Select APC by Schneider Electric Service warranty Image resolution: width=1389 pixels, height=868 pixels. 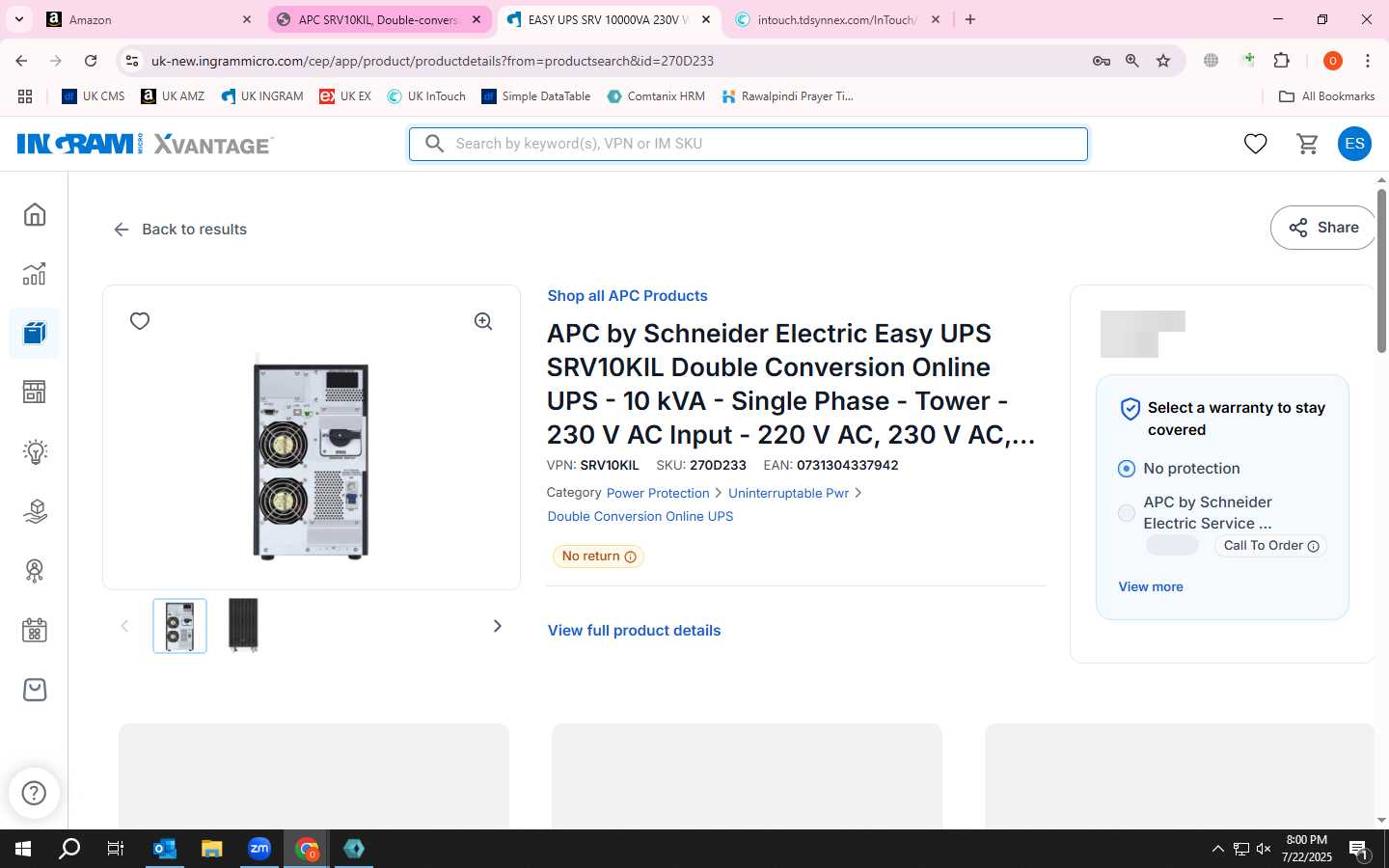[x=1126, y=513]
